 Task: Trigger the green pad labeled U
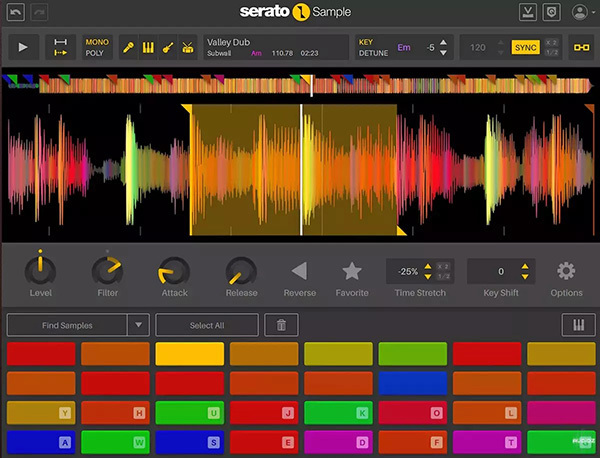pyautogui.click(x=190, y=412)
